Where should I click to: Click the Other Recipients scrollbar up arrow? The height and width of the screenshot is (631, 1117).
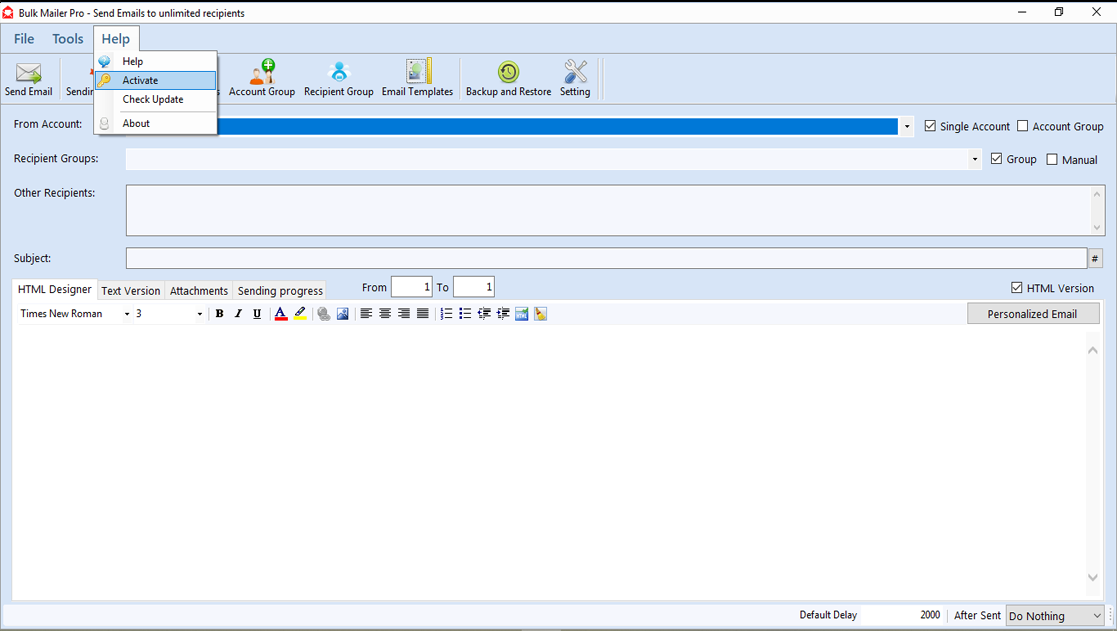tap(1096, 194)
